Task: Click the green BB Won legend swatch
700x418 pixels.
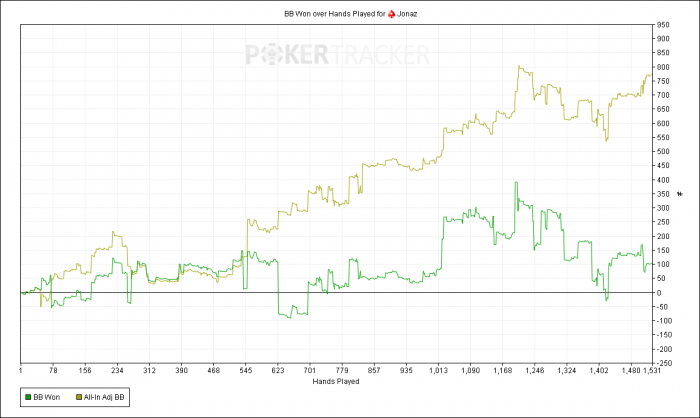Action: (x=28, y=397)
